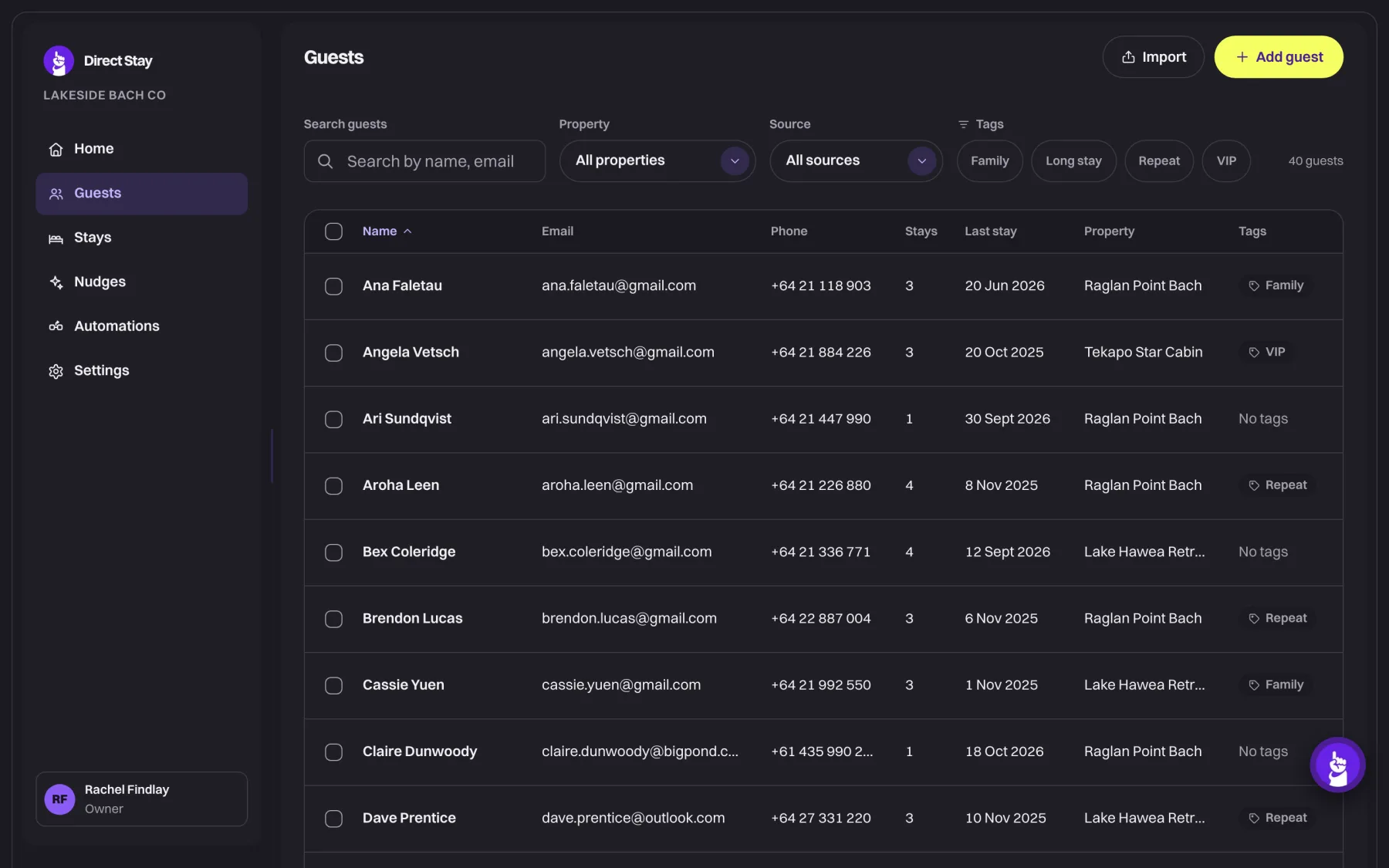This screenshot has height=868, width=1389.
Task: Click the LAKESIDE BACH CO workspace name
Action: point(104,95)
